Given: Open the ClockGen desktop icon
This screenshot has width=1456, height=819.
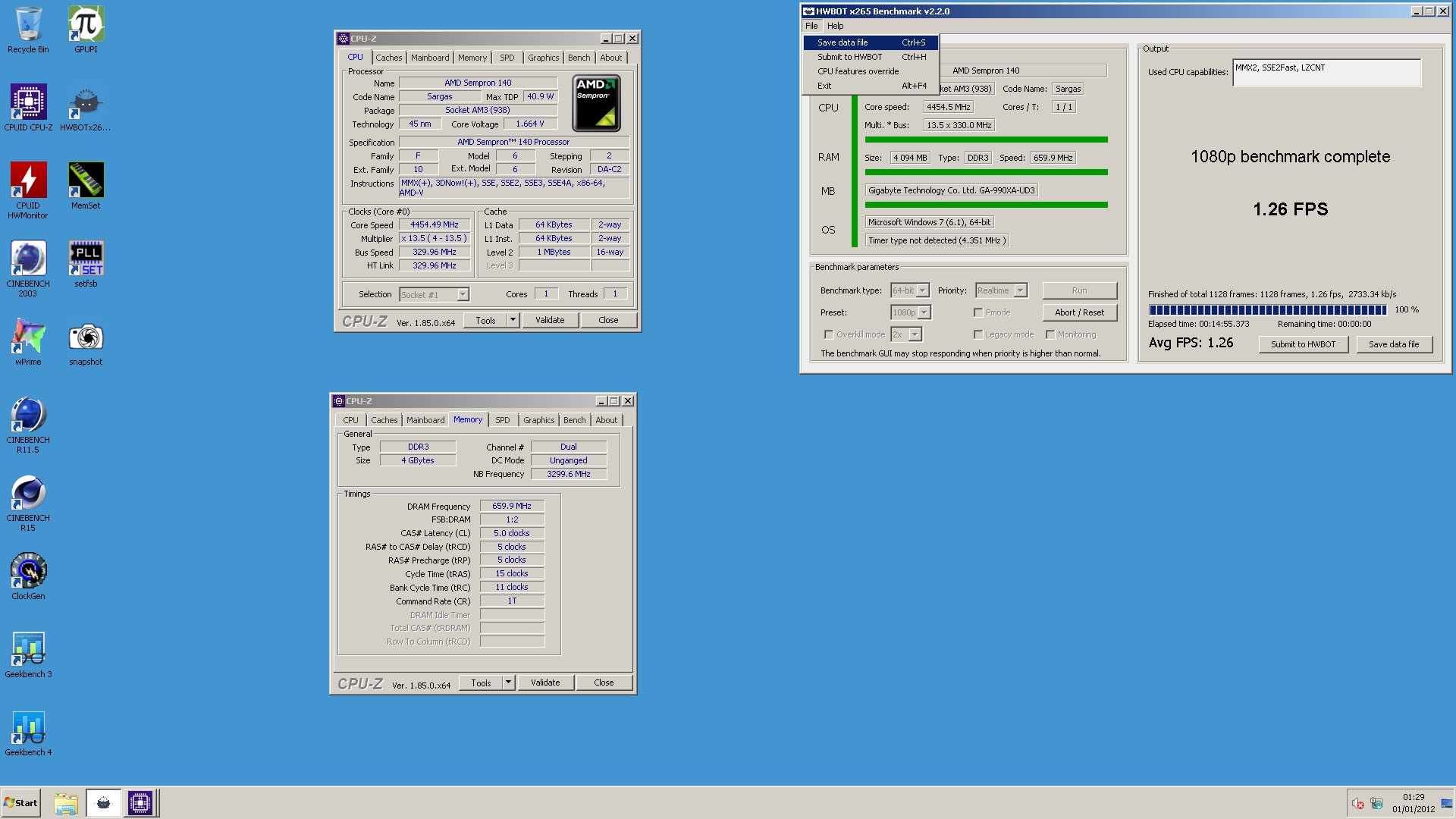Looking at the screenshot, I should (28, 576).
